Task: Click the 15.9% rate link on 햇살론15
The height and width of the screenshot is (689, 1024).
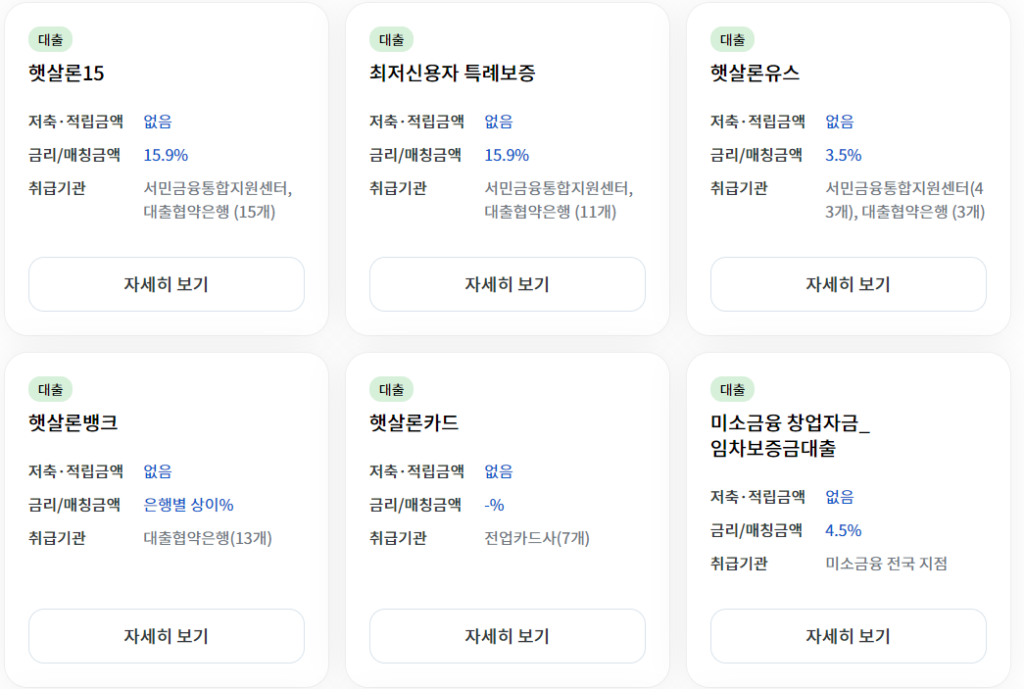Action: (x=166, y=154)
